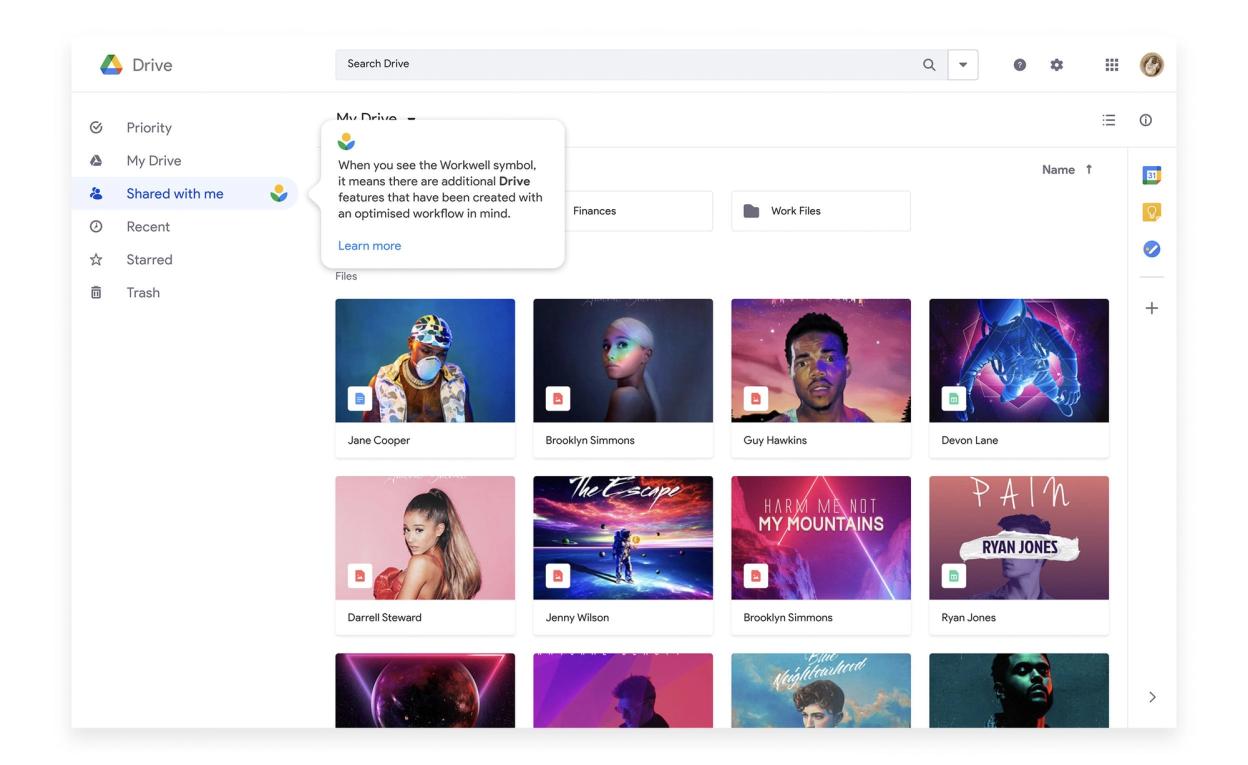Click sheets icon on Ryan Jones card
1248x765 pixels.
click(954, 575)
